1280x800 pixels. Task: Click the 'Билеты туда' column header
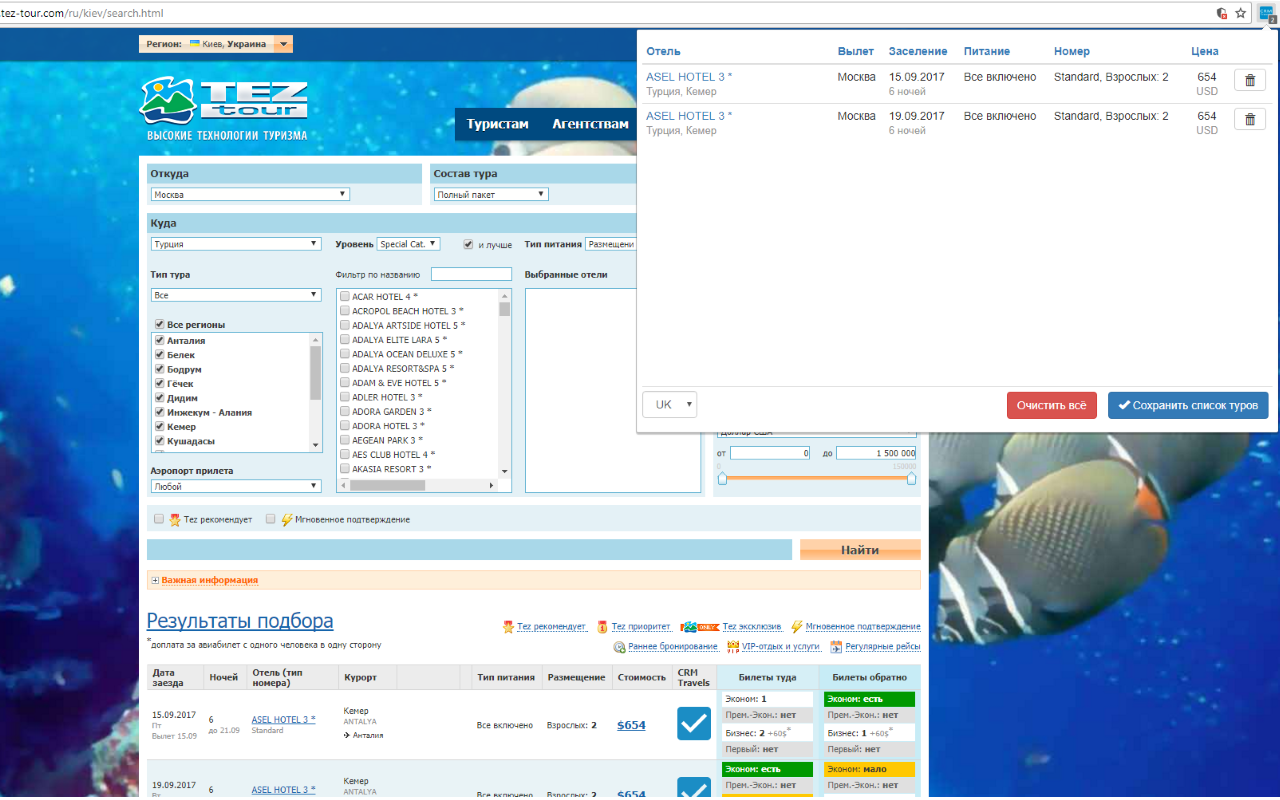(768, 677)
